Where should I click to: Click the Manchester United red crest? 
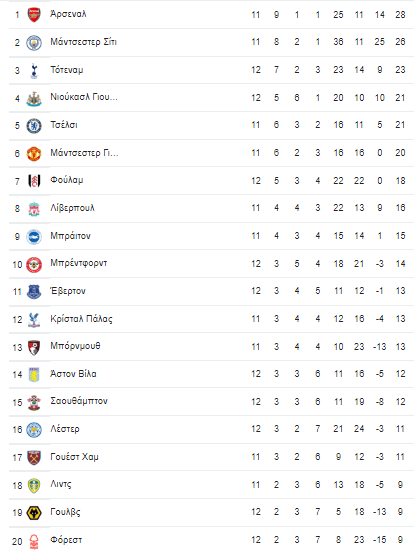[34, 154]
